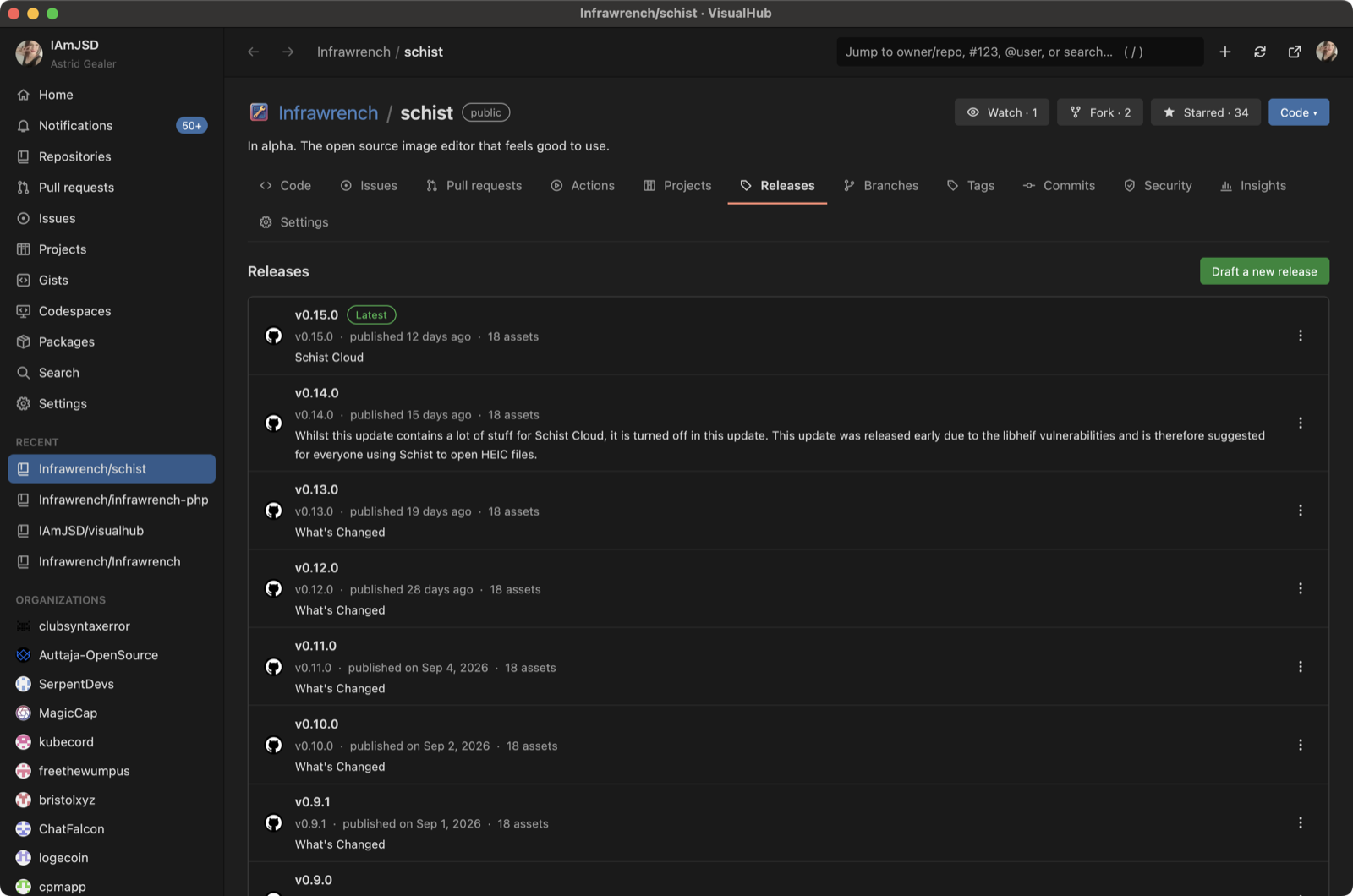Switch to the Insights tab

(x=1253, y=186)
